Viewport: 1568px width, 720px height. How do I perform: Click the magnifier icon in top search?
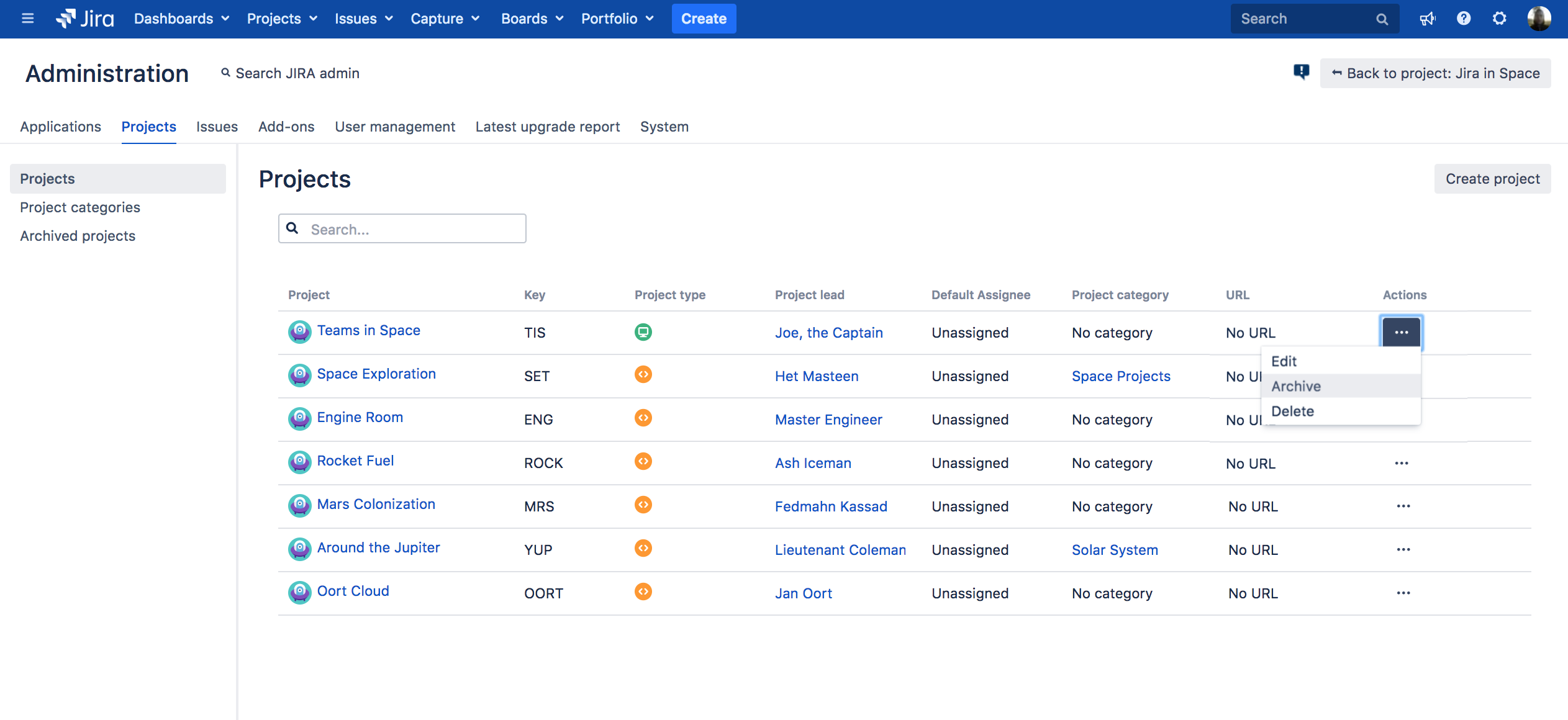click(1382, 19)
